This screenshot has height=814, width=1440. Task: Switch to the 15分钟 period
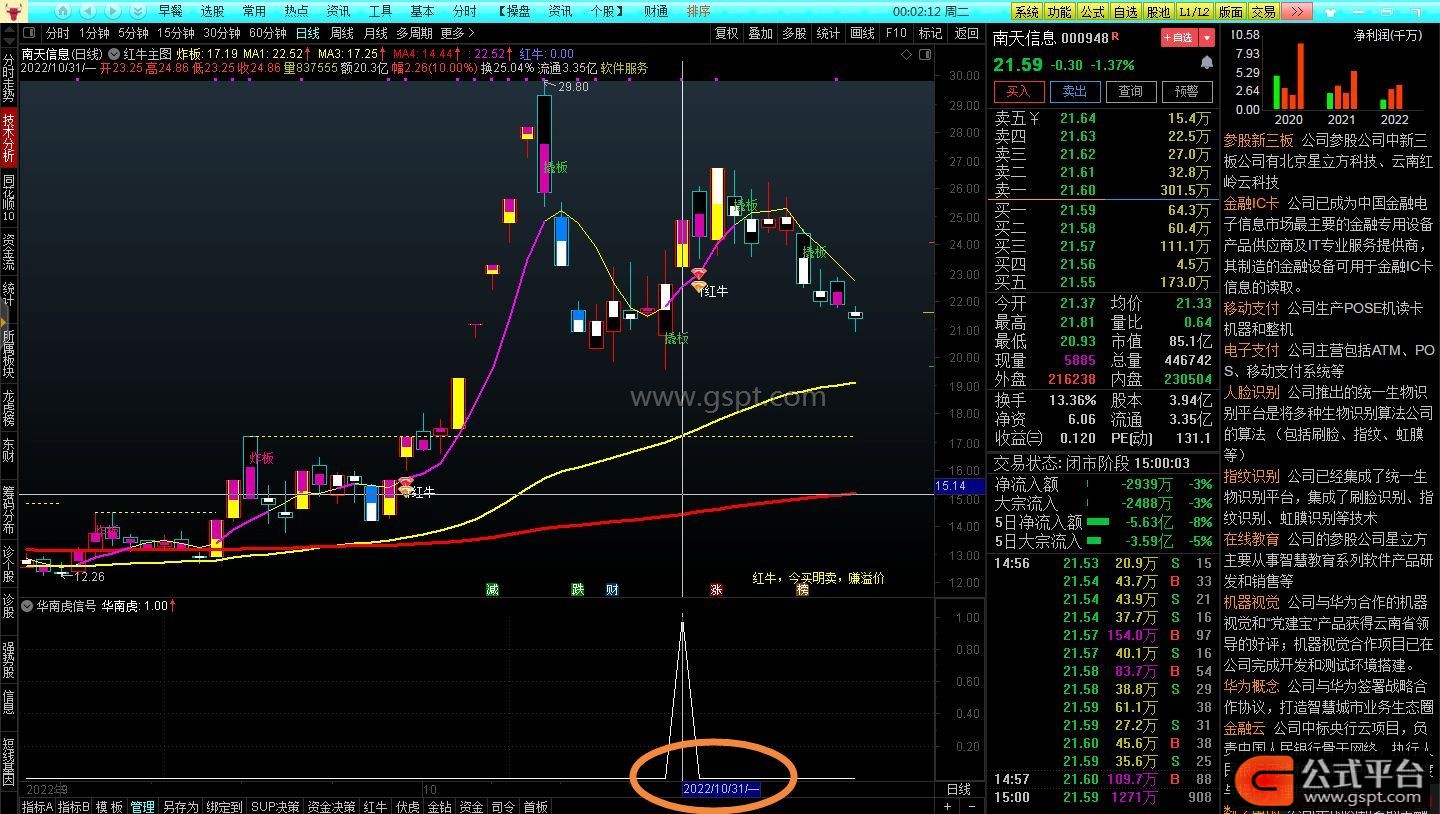tap(175, 33)
